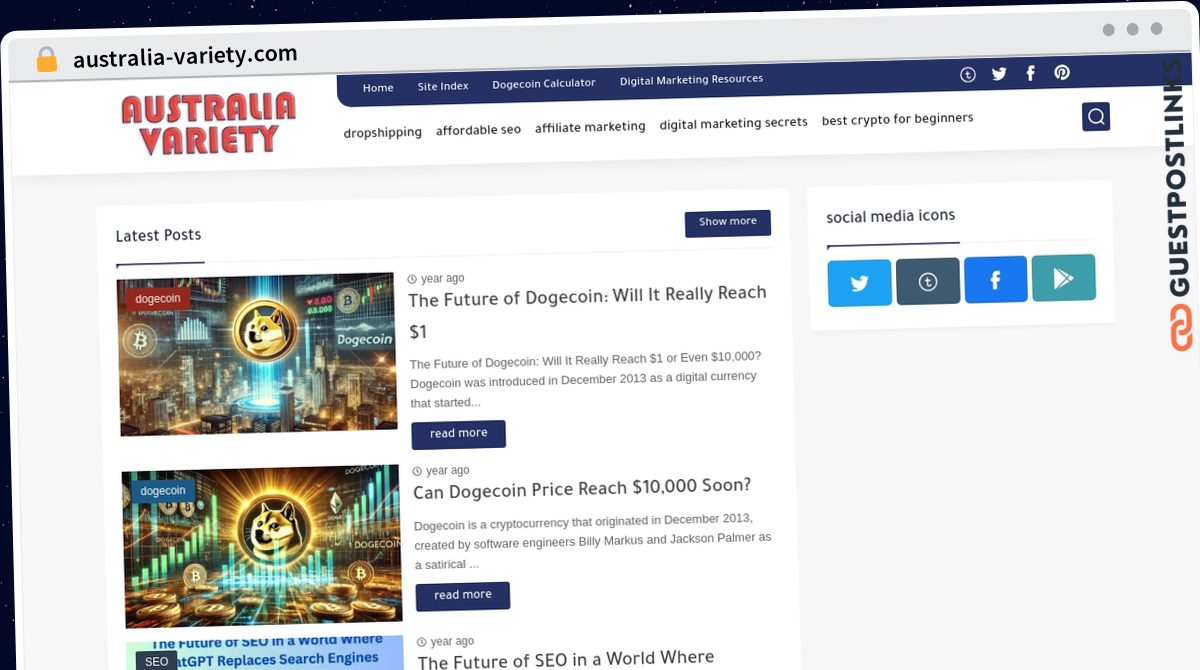Open 'Can Dogecoin Price Reach $10,000 Soon?' title
1200x670 pixels.
tap(582, 489)
